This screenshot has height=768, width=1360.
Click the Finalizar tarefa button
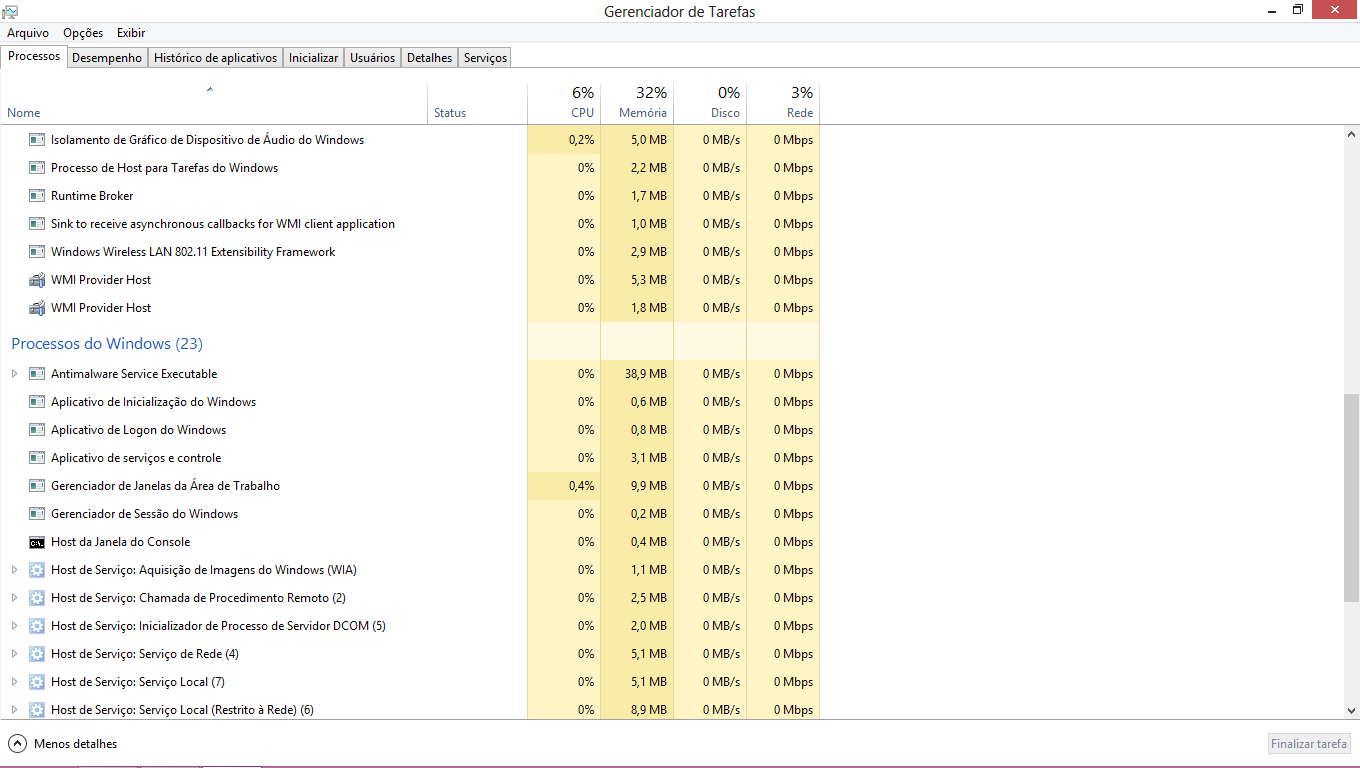[1309, 744]
